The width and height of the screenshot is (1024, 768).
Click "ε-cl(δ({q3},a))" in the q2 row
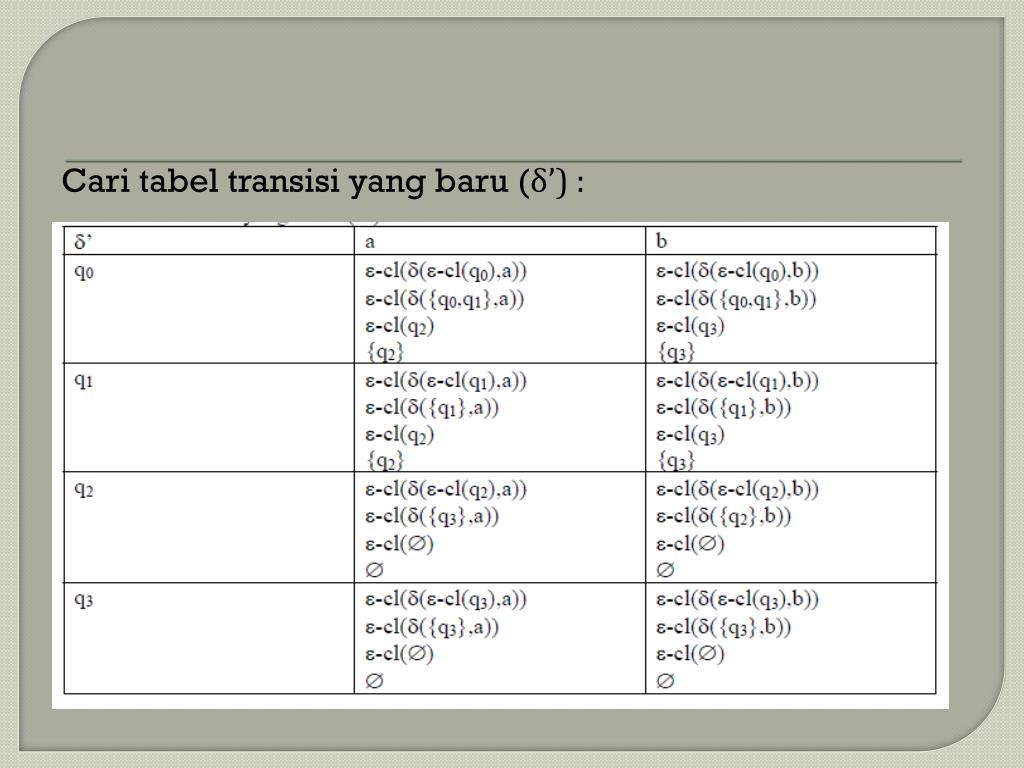pos(432,517)
